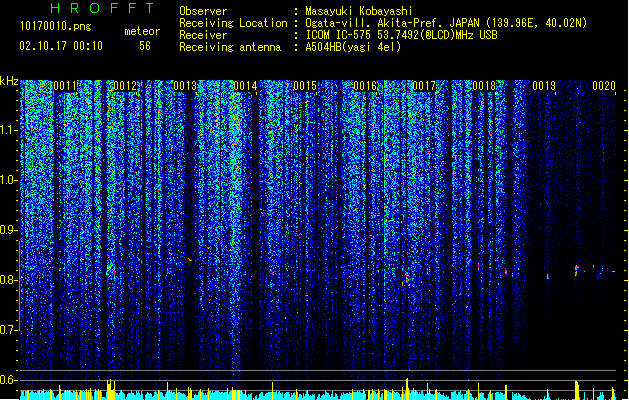
Task: Click the 0020 time marker
Action: click(604, 86)
